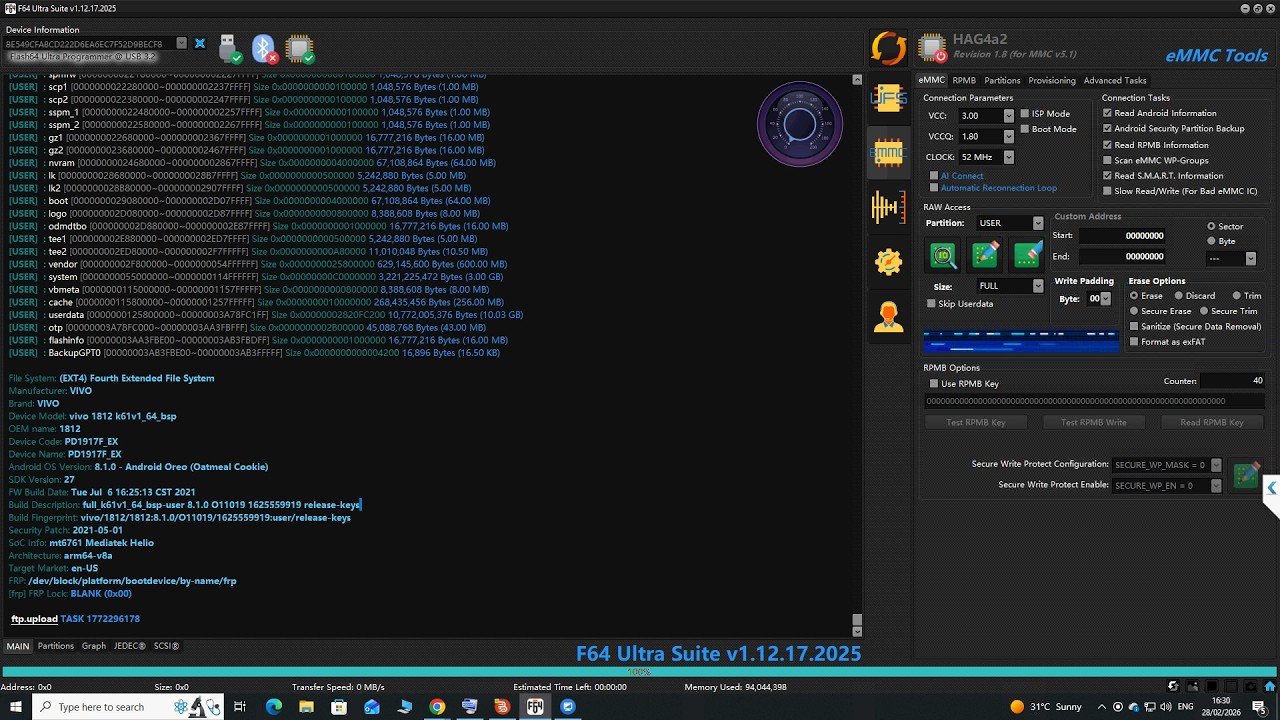Open the Microsoft Store taskbar icon
1280x720 pixels.
(339, 707)
